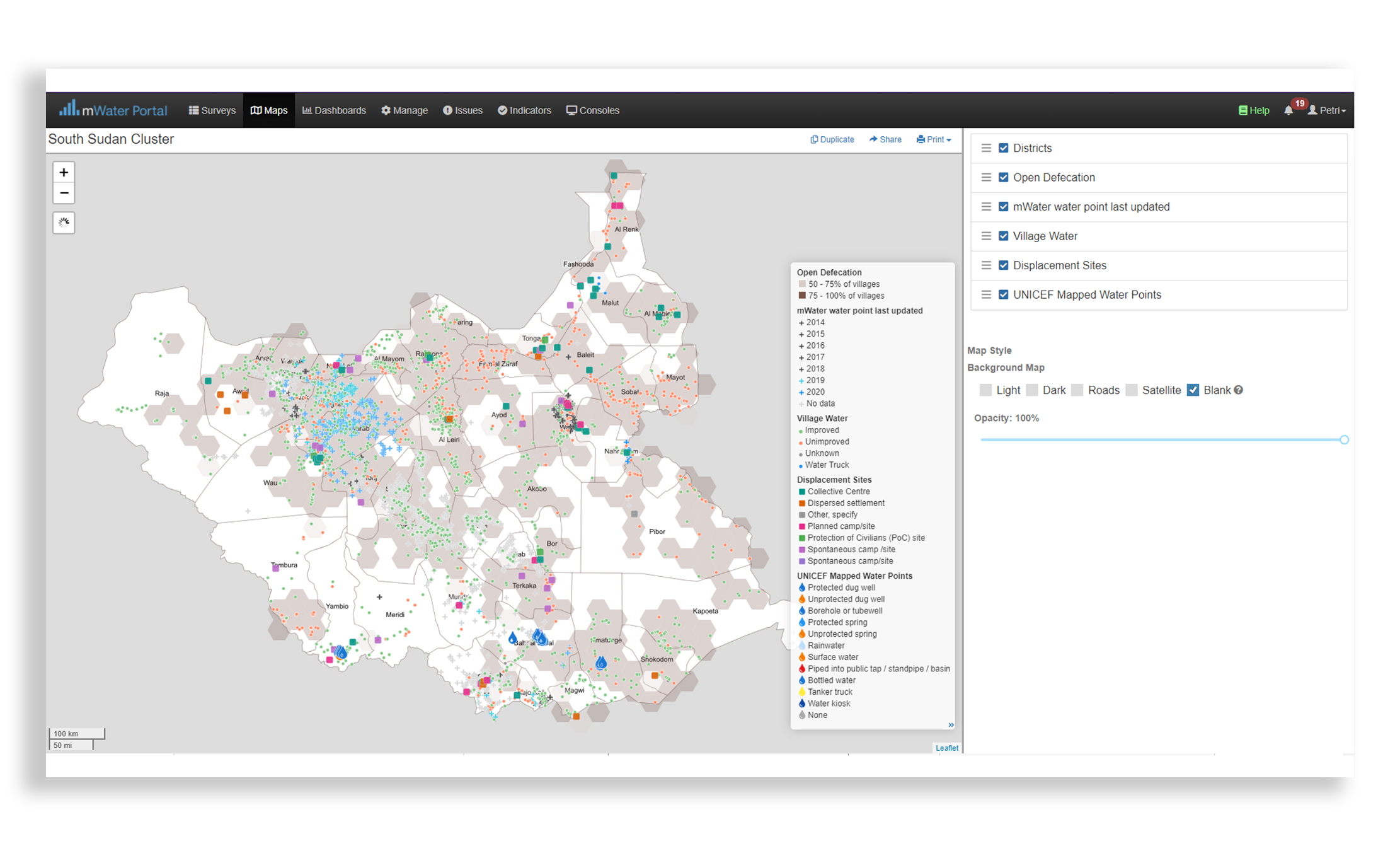Expand the Petri user menu
This screenshot has height=846, width=1400.
[1327, 110]
